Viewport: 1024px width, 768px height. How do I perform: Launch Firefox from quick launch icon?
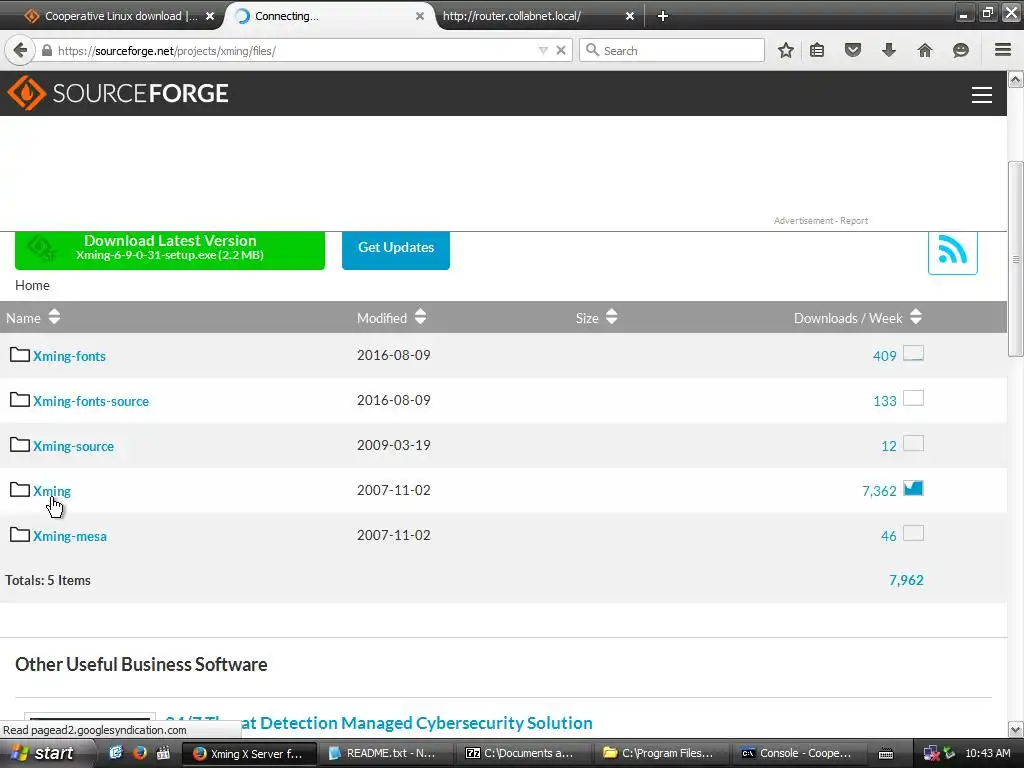click(139, 753)
